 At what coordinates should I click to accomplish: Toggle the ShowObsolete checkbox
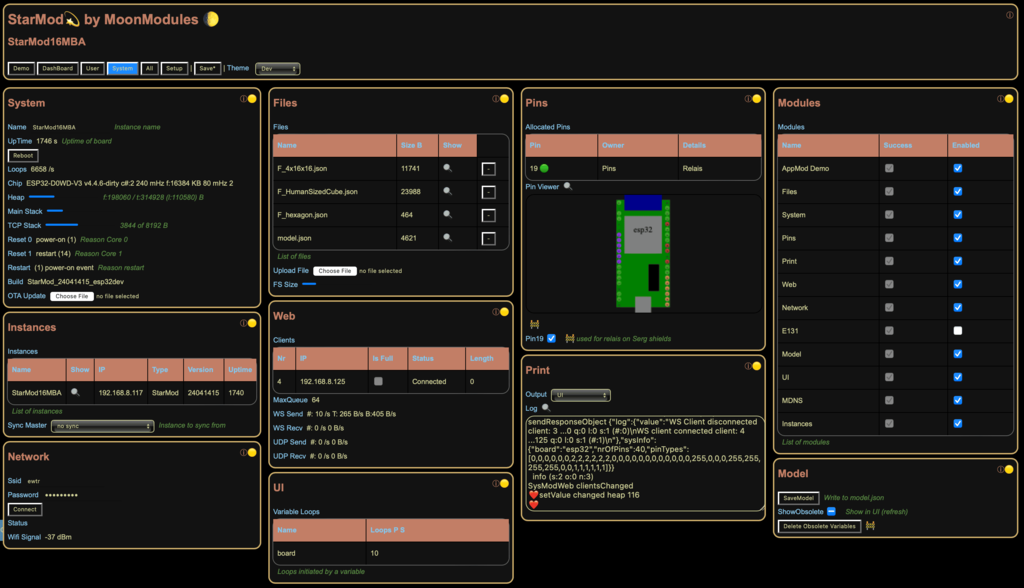tap(831, 511)
